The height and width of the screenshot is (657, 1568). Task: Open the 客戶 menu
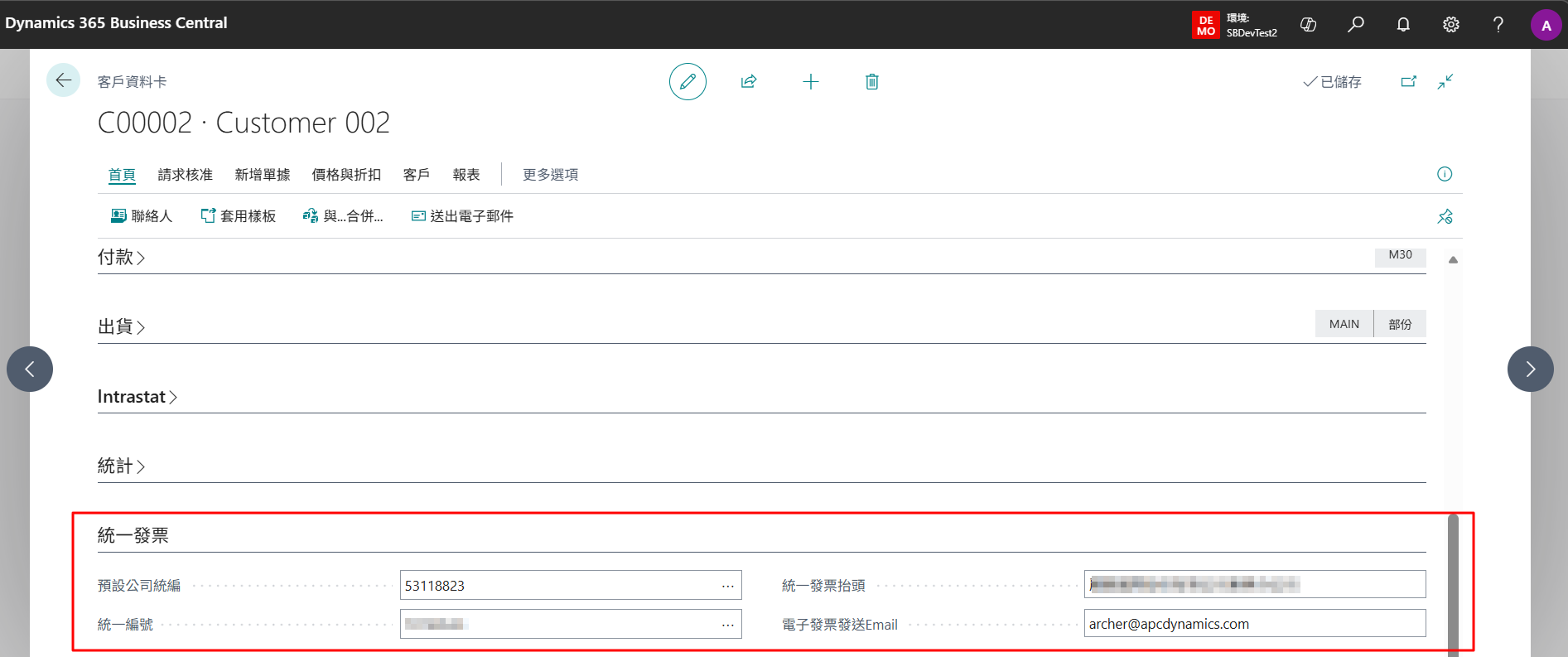pos(417,175)
